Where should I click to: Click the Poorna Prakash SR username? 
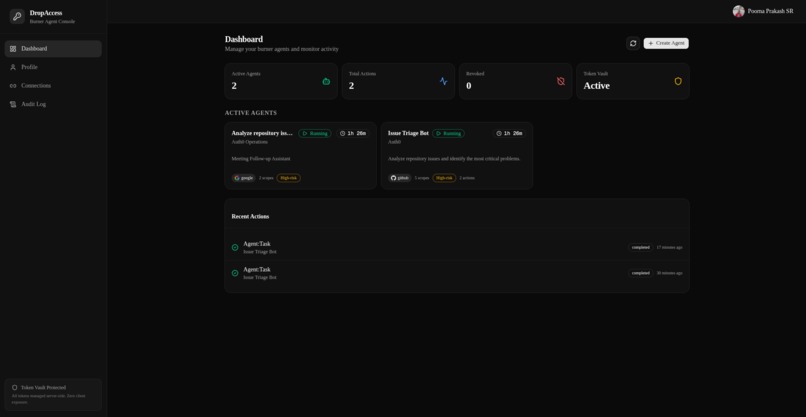(x=770, y=11)
